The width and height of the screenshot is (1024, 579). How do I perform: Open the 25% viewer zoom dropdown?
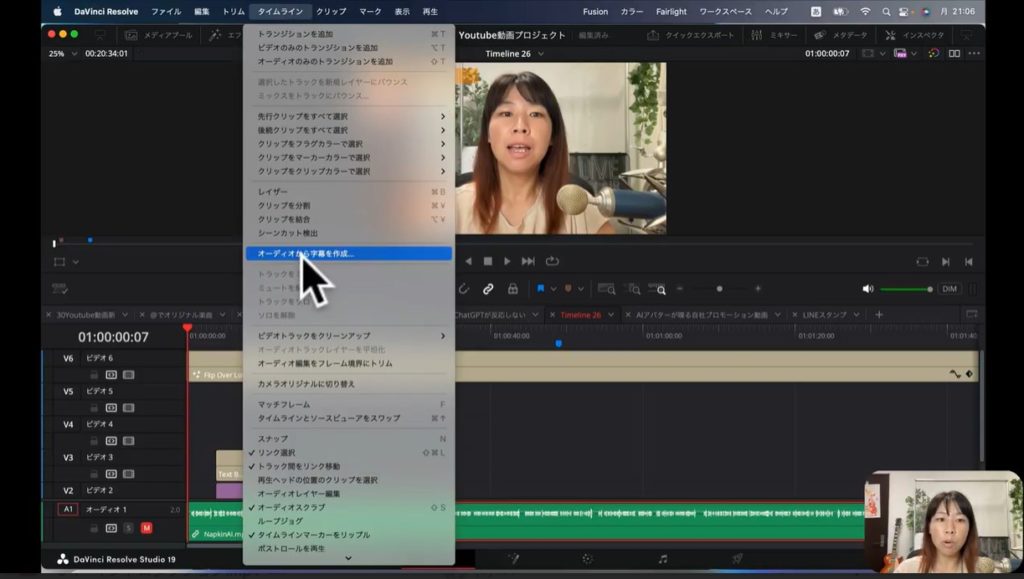(x=62, y=54)
